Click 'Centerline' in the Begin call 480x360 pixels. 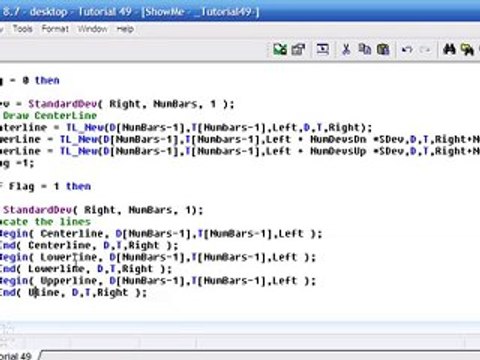tap(72, 234)
